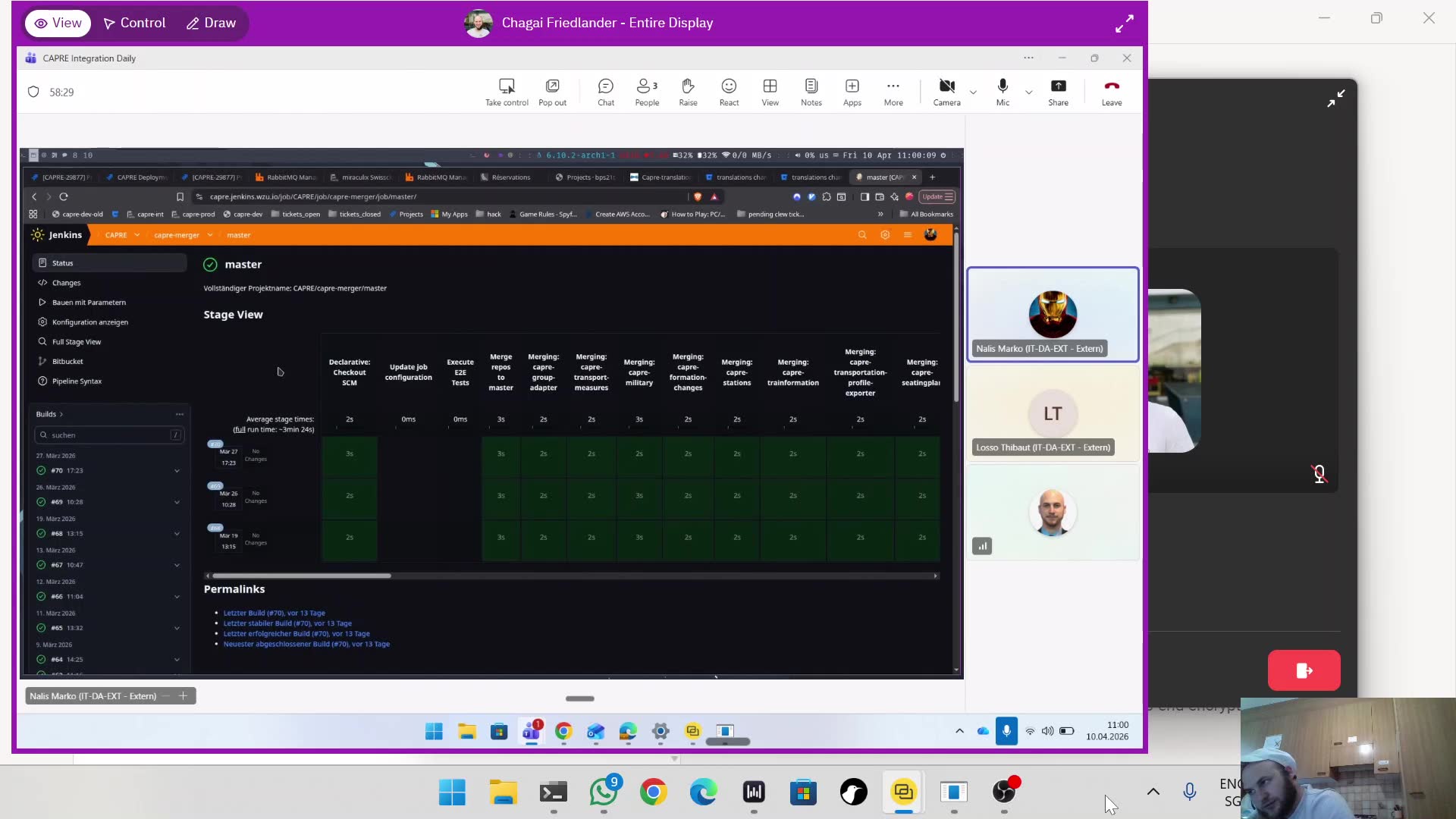1456x819 pixels.
Task: Open Full Stage View in Jenkins
Action: point(76,342)
